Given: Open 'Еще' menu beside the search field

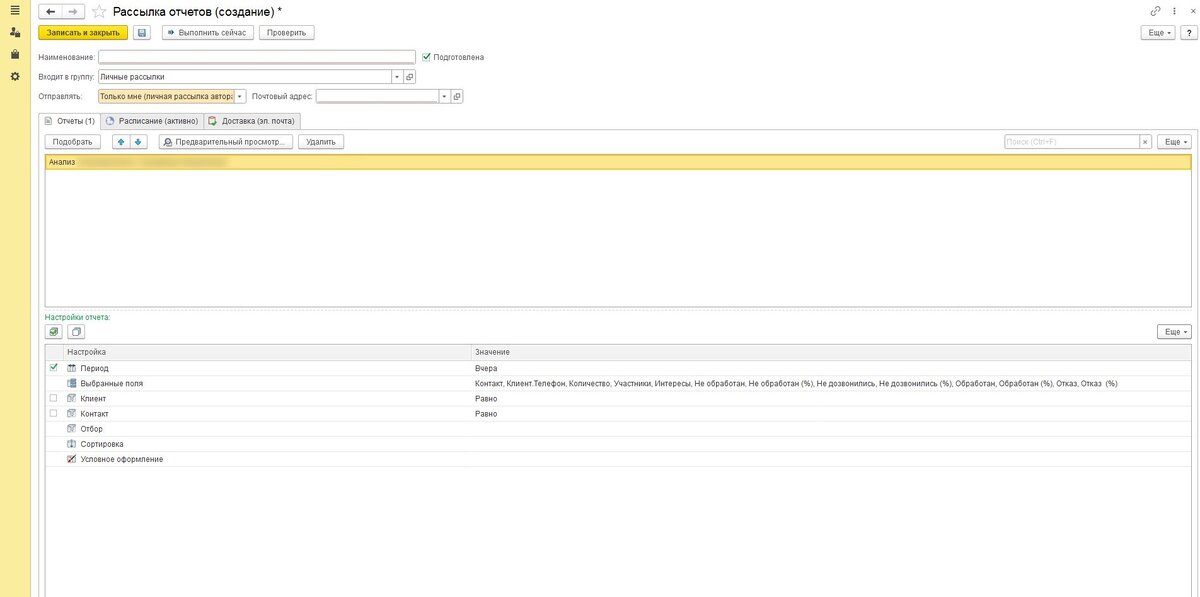Looking at the screenshot, I should click(1174, 142).
